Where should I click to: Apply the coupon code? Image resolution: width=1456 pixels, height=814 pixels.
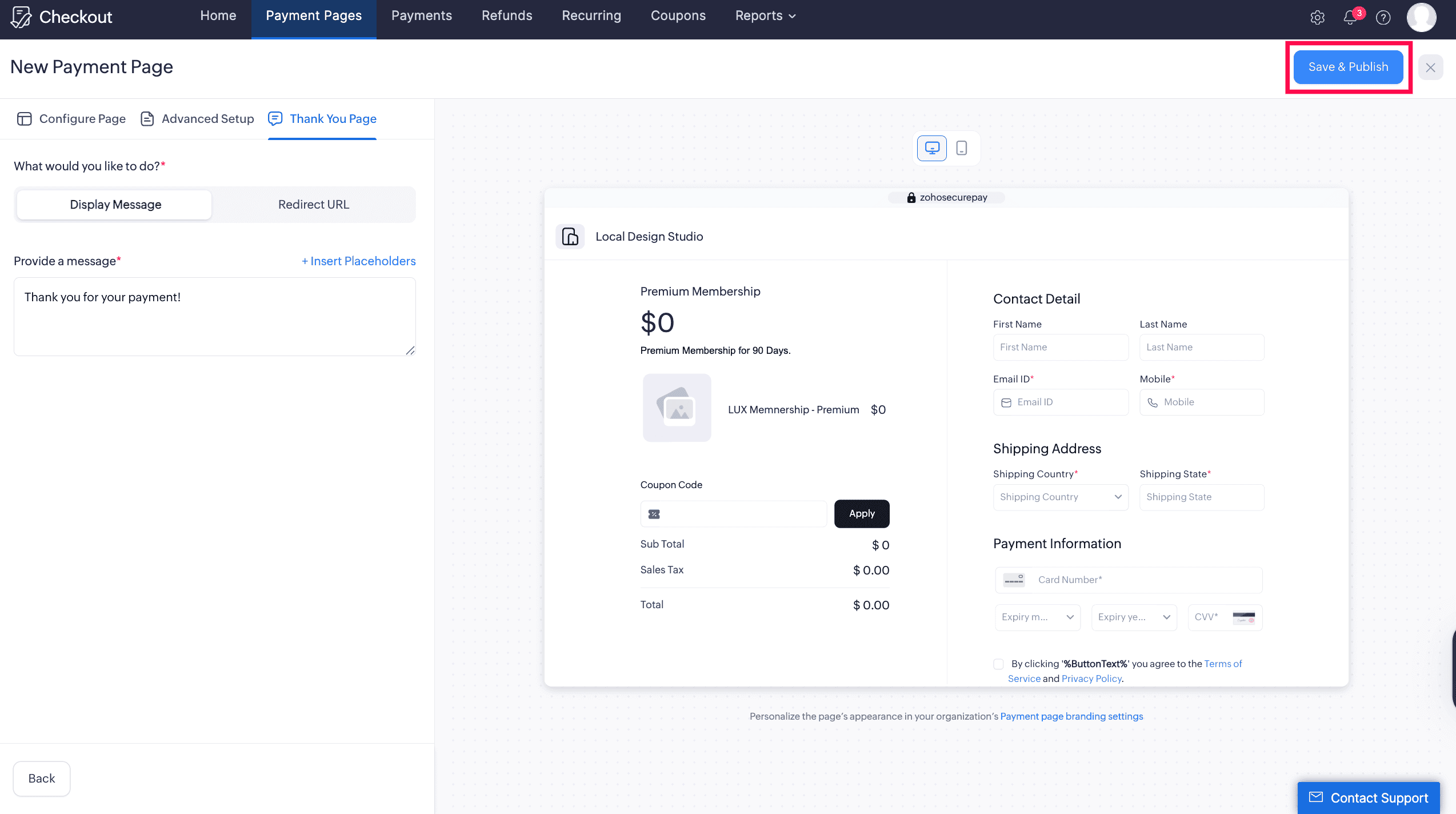[x=861, y=513]
